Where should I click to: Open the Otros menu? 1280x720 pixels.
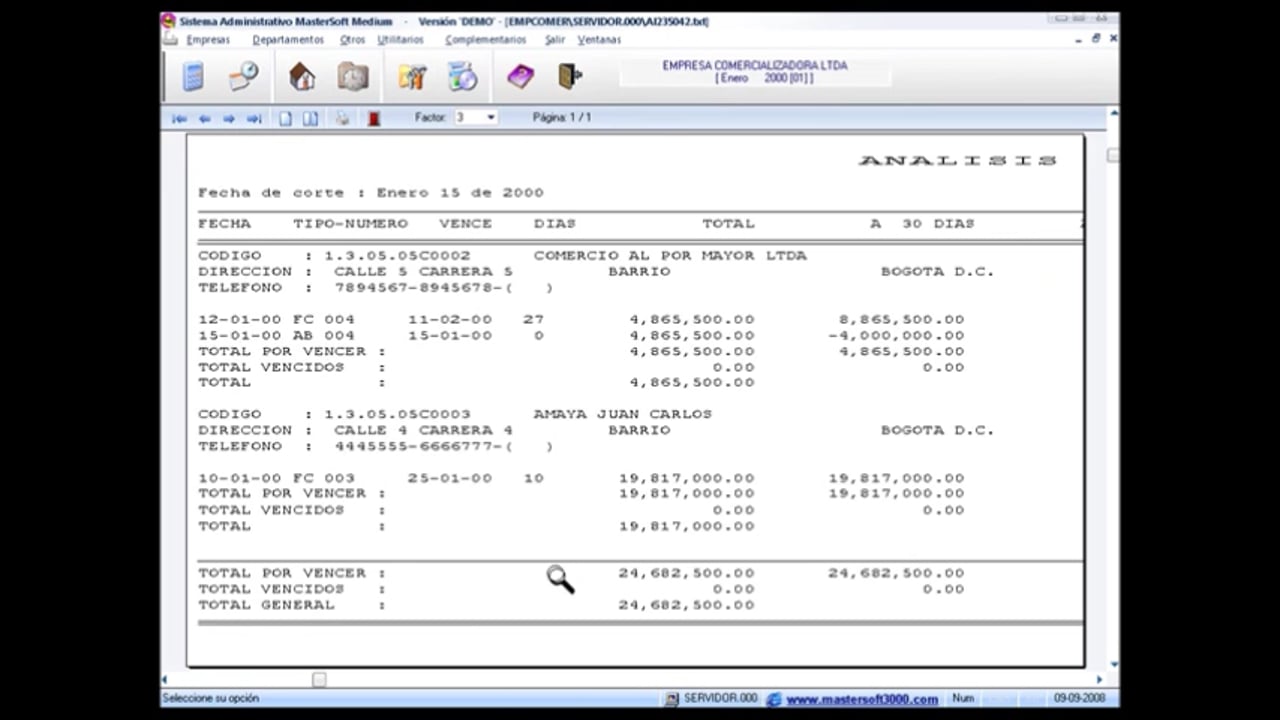tap(352, 40)
